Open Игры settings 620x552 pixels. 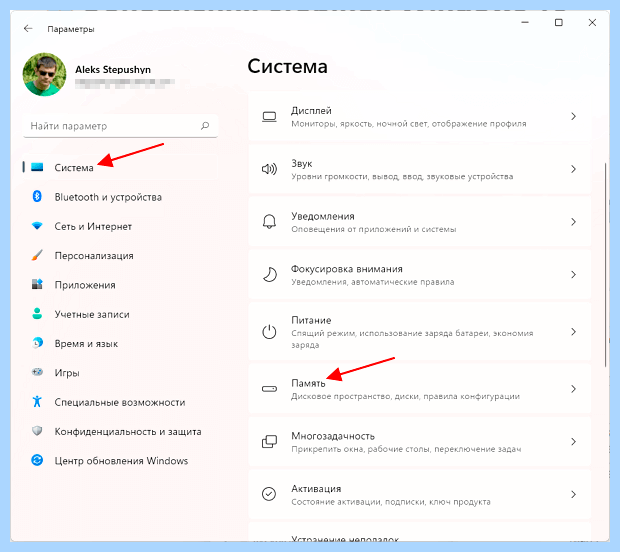coord(120,372)
